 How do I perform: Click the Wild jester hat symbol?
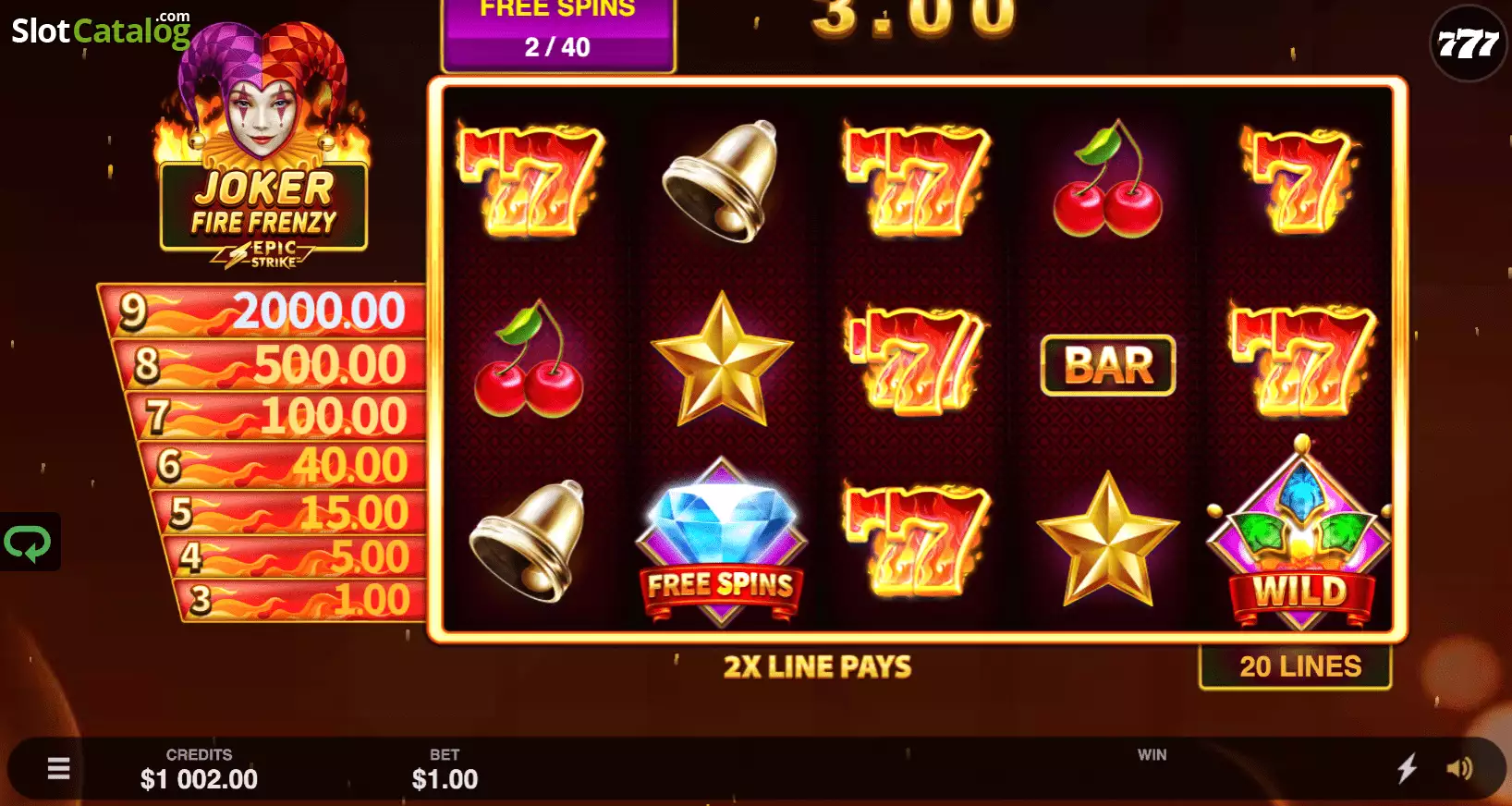(1300, 536)
